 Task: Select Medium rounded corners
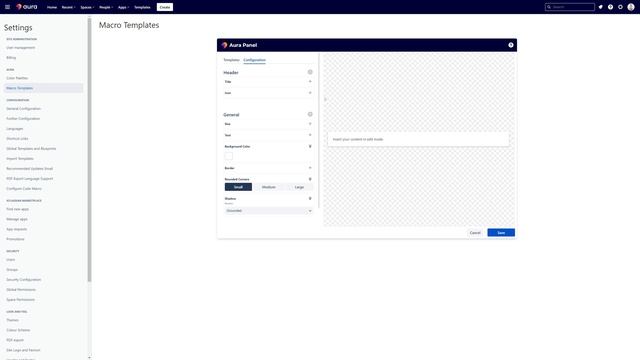[269, 187]
